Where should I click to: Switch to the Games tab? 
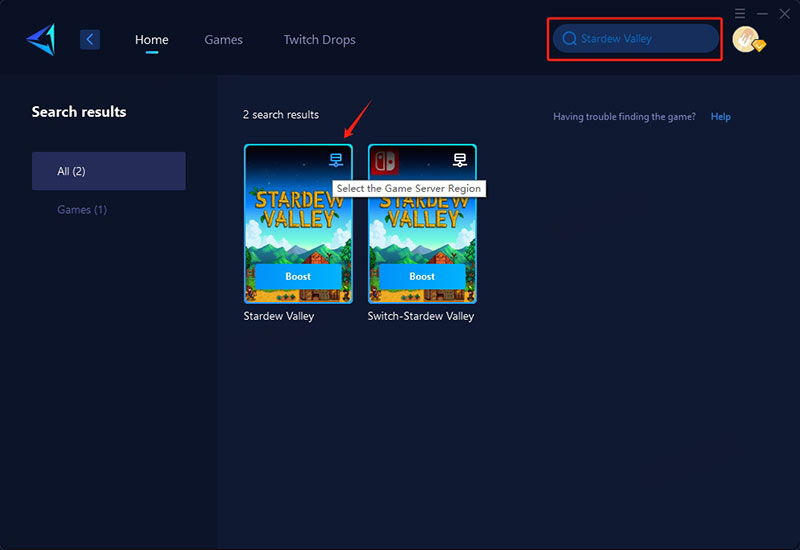click(x=223, y=40)
